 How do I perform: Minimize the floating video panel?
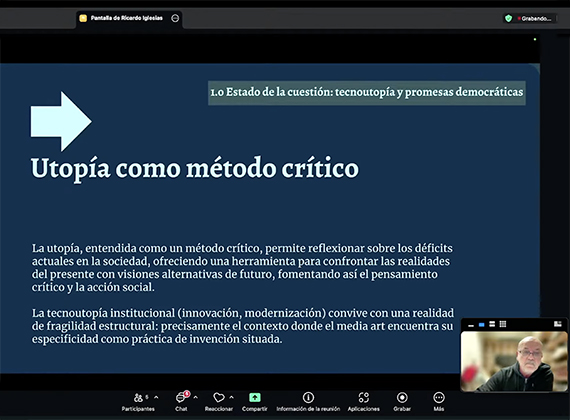(471, 325)
